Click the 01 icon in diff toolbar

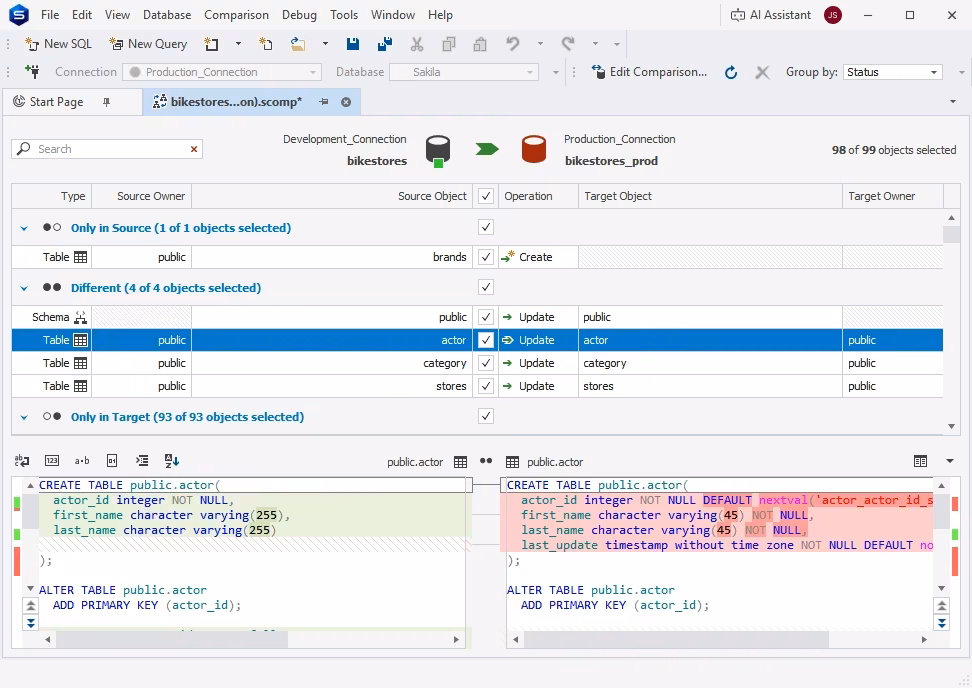pyautogui.click(x=112, y=461)
